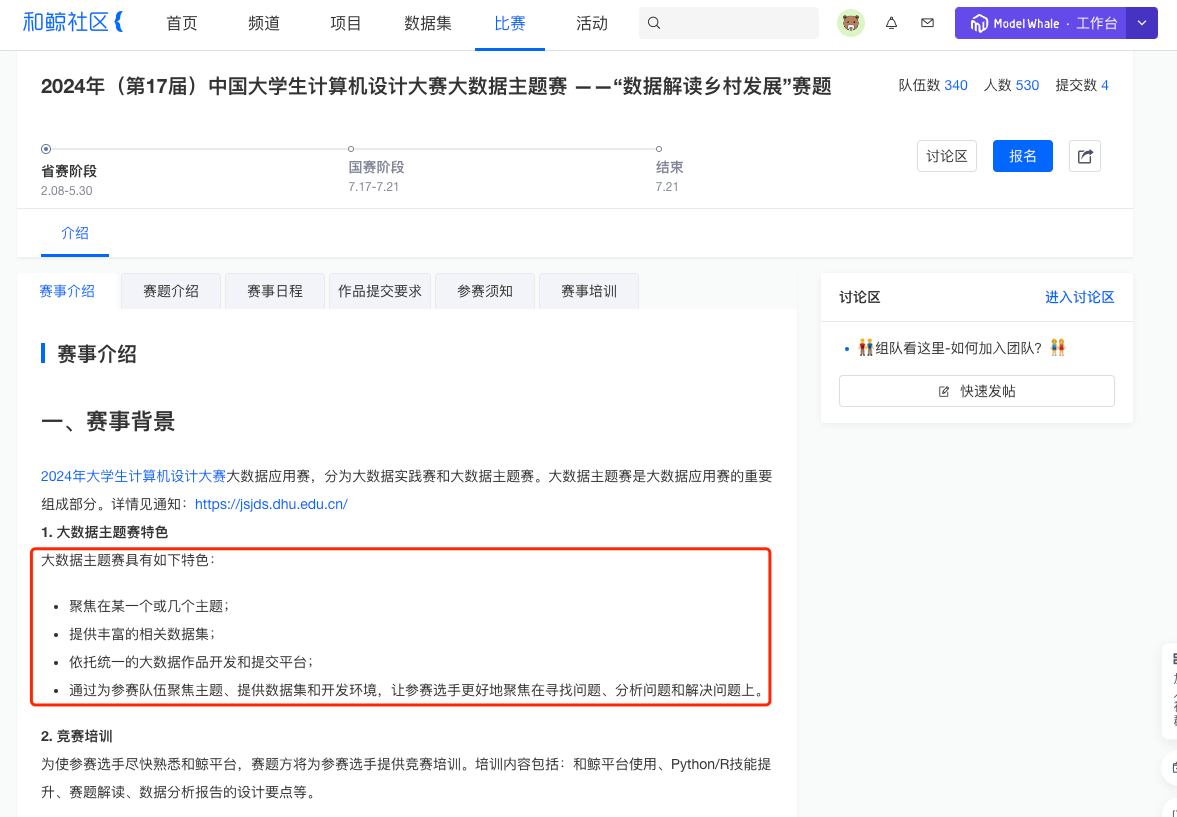Open the bear avatar profile

click(850, 23)
